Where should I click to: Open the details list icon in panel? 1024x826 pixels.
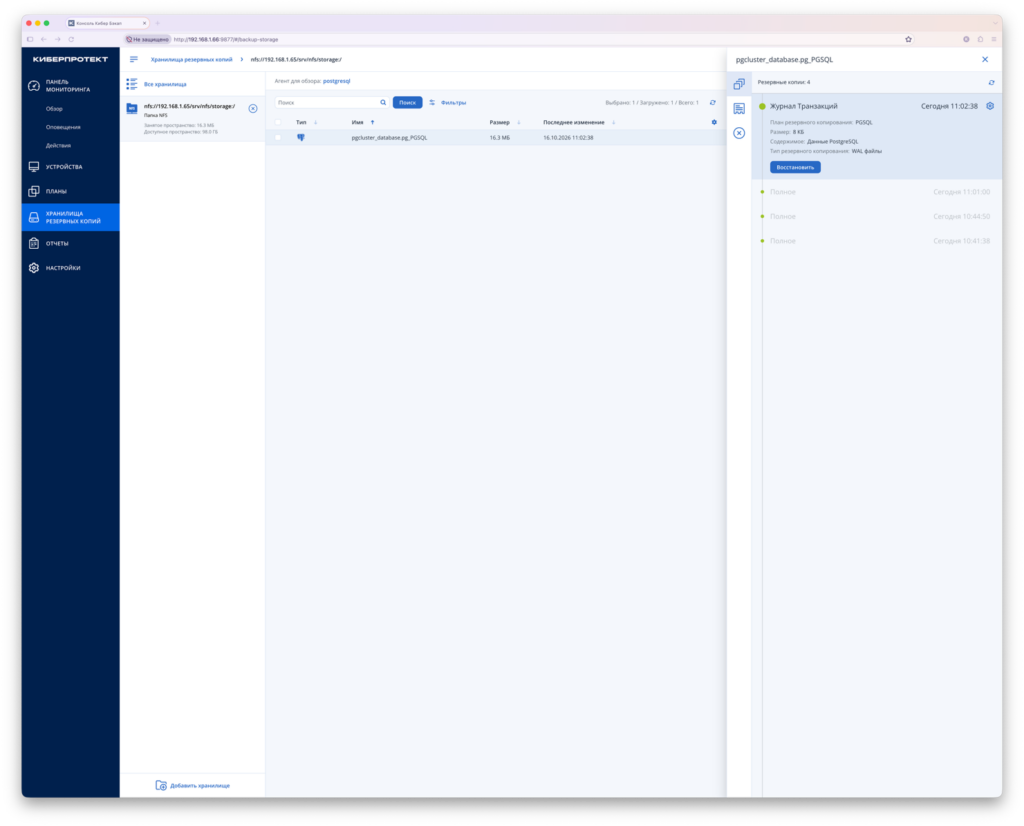point(739,108)
